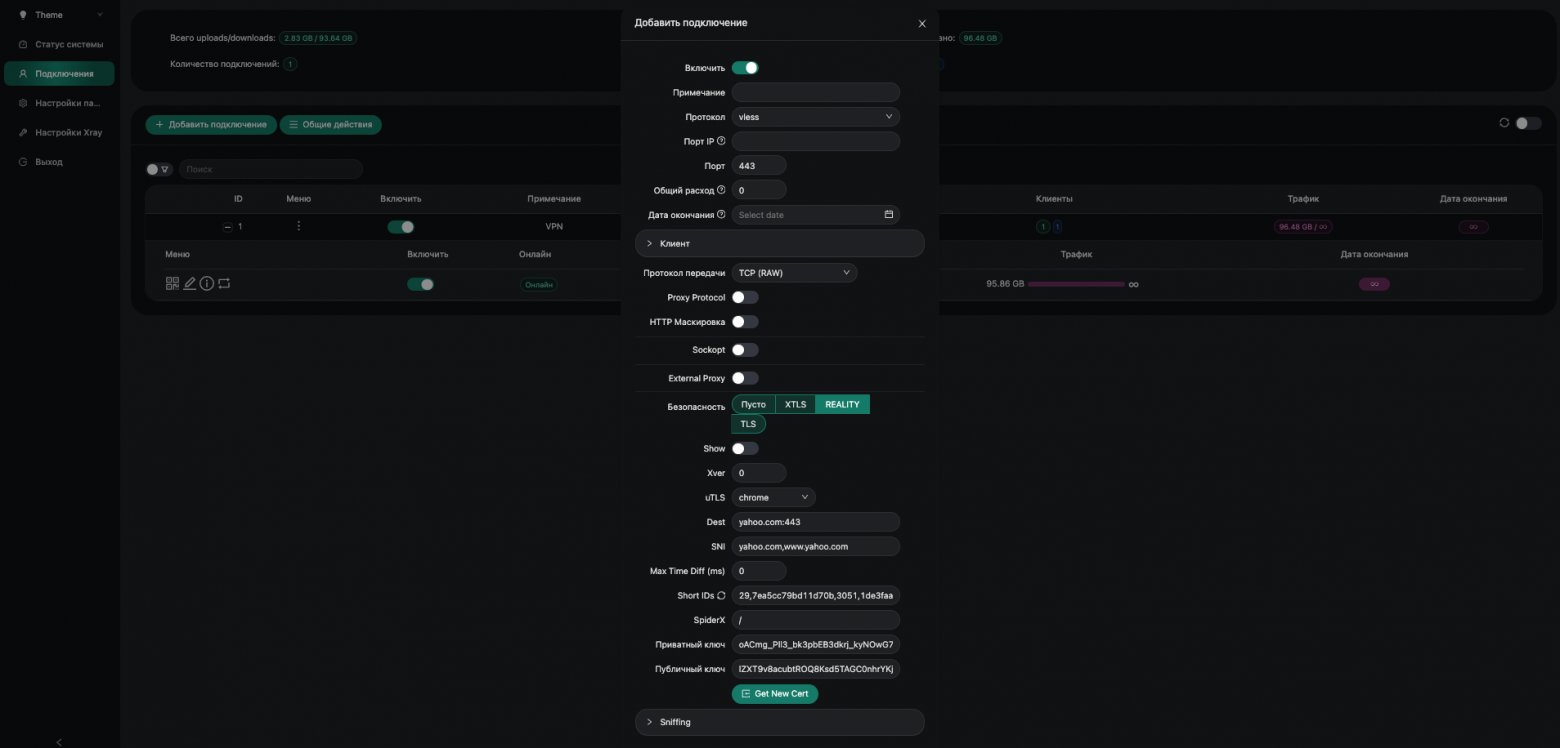Click the Get New Cert button

pyautogui.click(x=775, y=694)
